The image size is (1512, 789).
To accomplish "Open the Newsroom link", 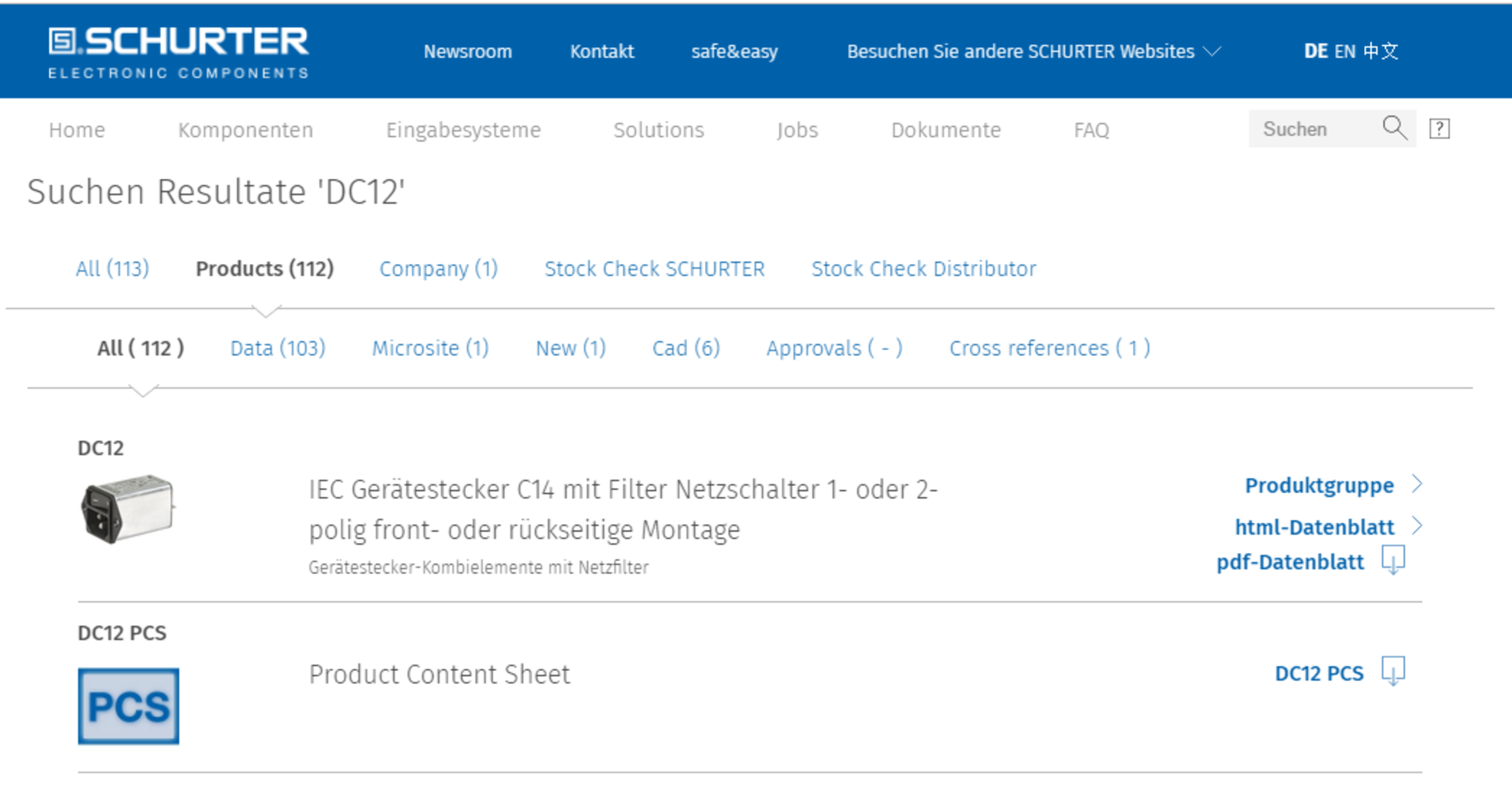I will (x=468, y=52).
